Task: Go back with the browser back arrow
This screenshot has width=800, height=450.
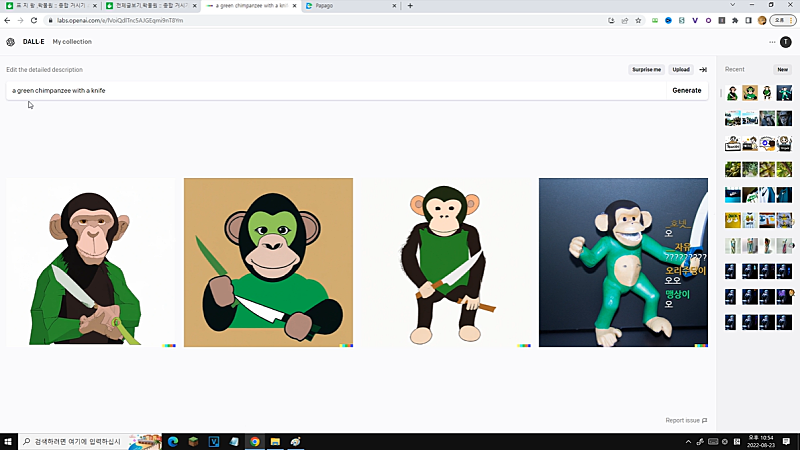Action: [x=7, y=20]
